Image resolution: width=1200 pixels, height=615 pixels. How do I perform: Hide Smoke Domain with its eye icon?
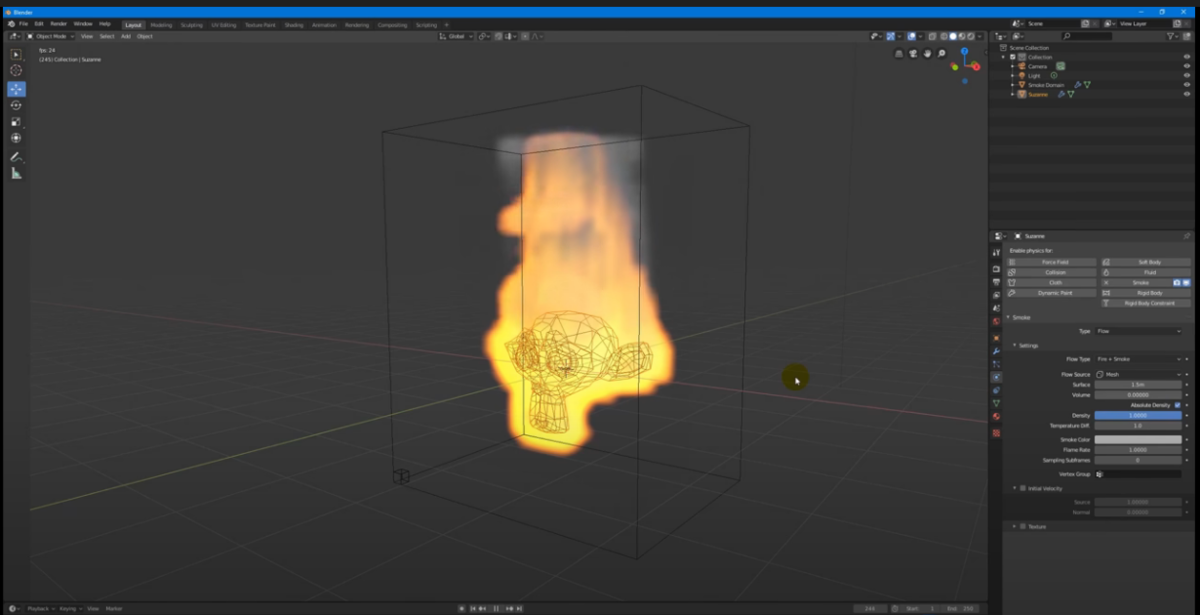coord(1187,85)
